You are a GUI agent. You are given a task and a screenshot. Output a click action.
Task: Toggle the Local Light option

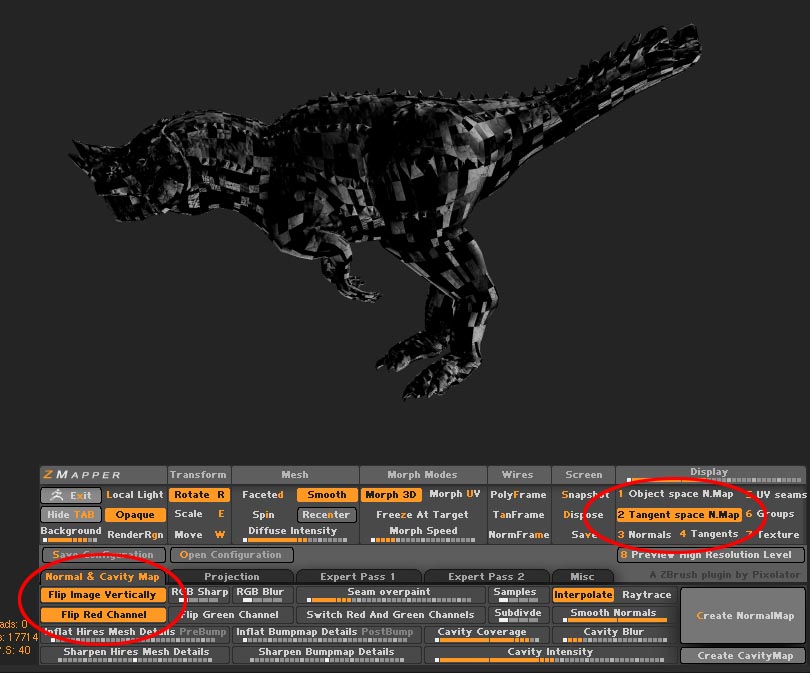[135, 495]
